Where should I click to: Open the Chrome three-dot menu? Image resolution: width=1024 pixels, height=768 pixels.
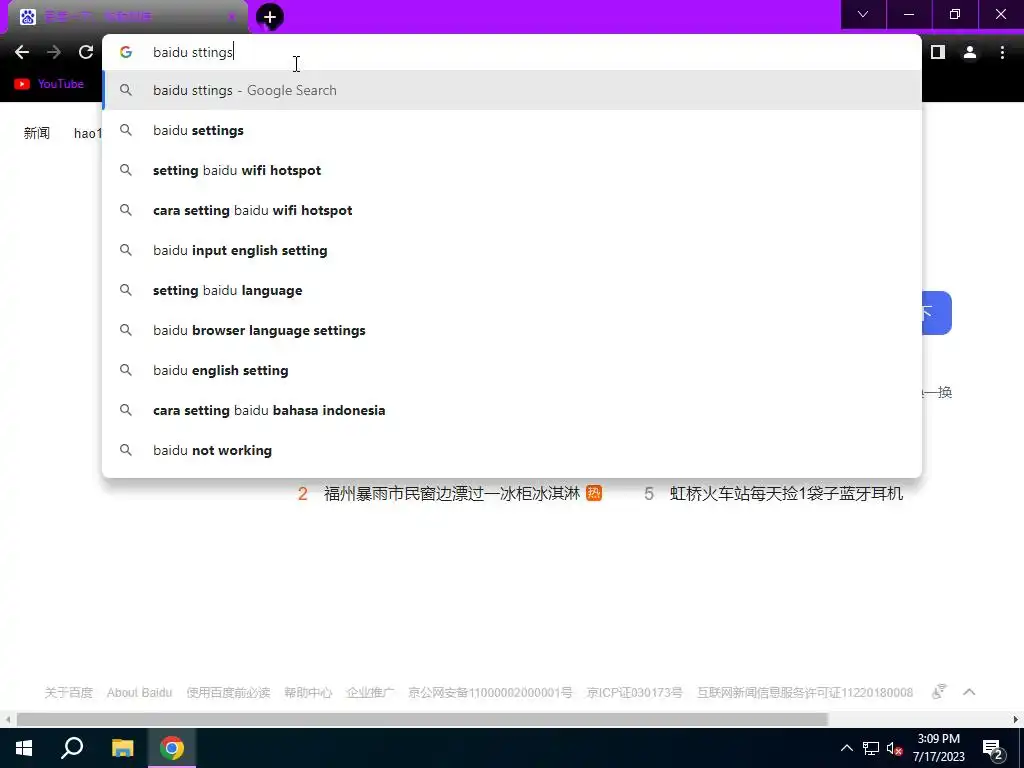point(1002,52)
